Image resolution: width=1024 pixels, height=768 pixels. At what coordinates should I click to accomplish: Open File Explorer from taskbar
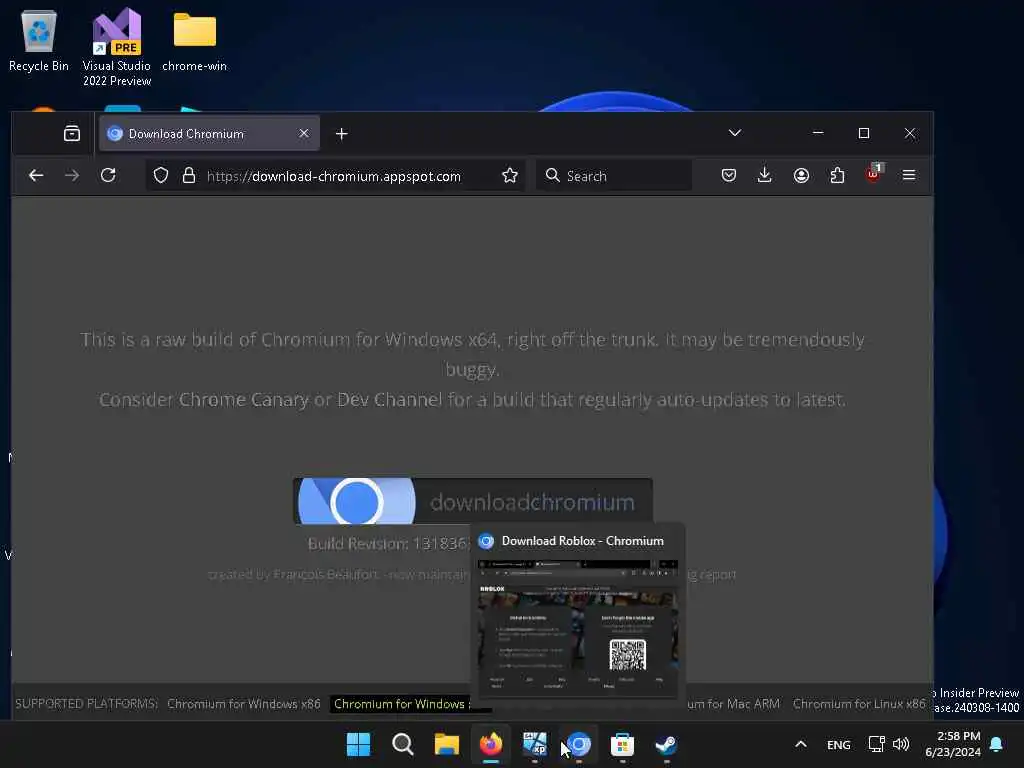[447, 744]
